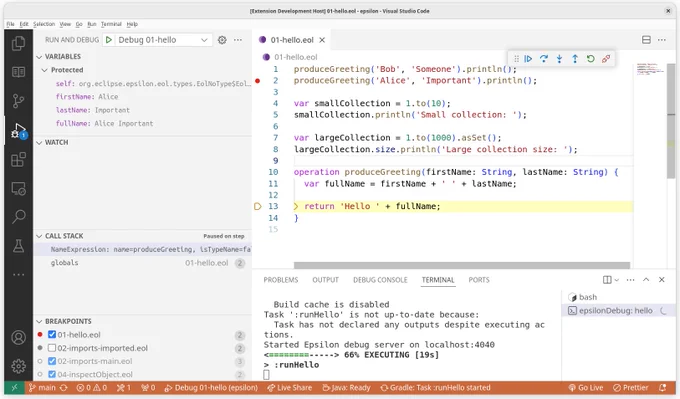Open the Extensions view
Screen dimensions: 680x399
point(18,160)
